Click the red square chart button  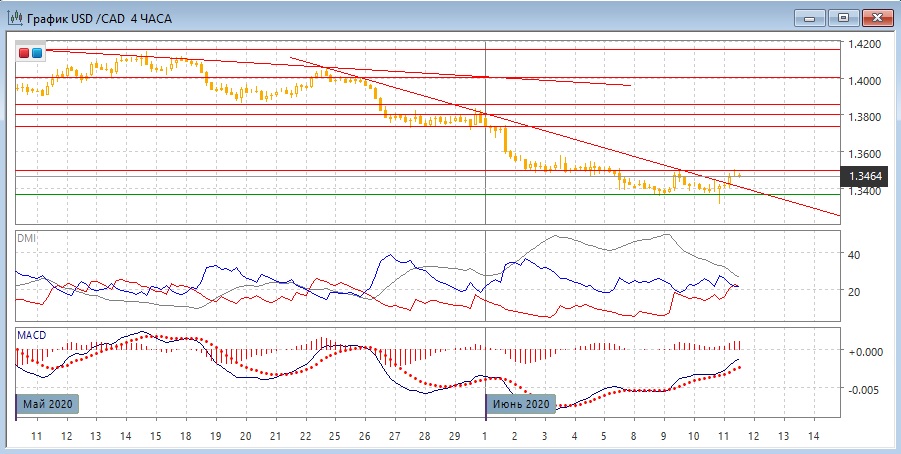tap(24, 52)
